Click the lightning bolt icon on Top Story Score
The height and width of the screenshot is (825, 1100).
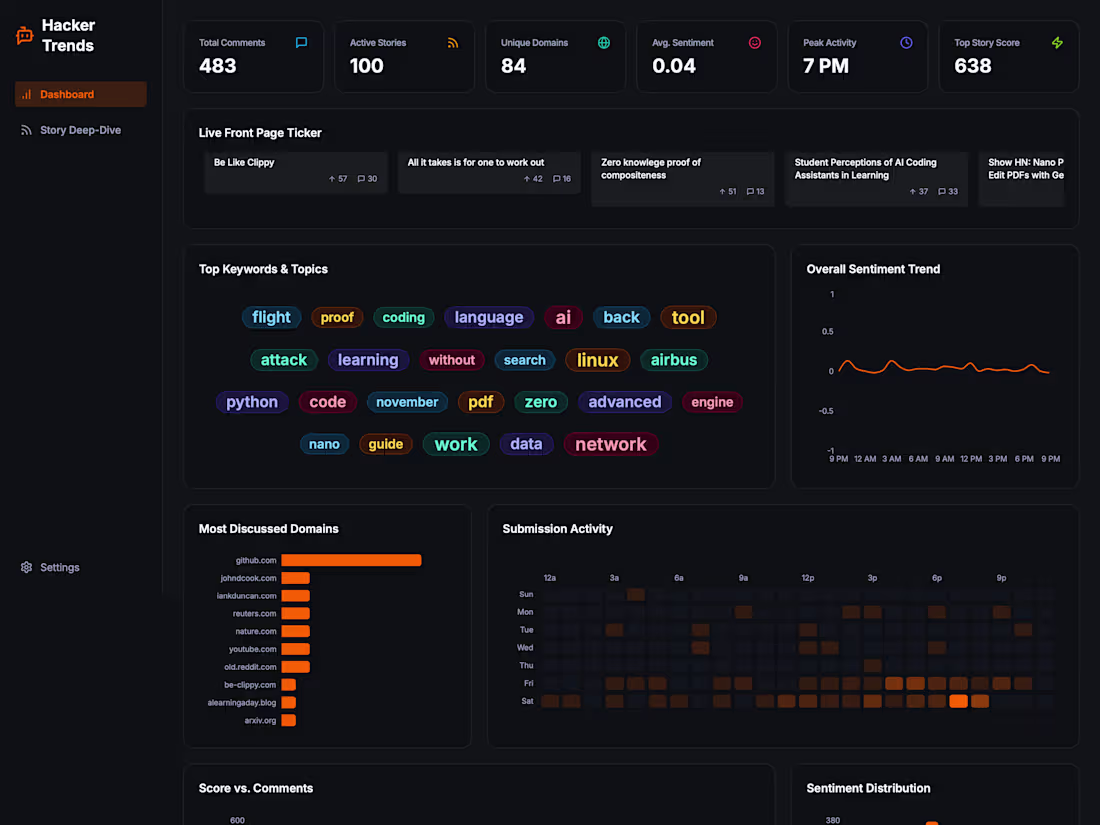coord(1056,43)
